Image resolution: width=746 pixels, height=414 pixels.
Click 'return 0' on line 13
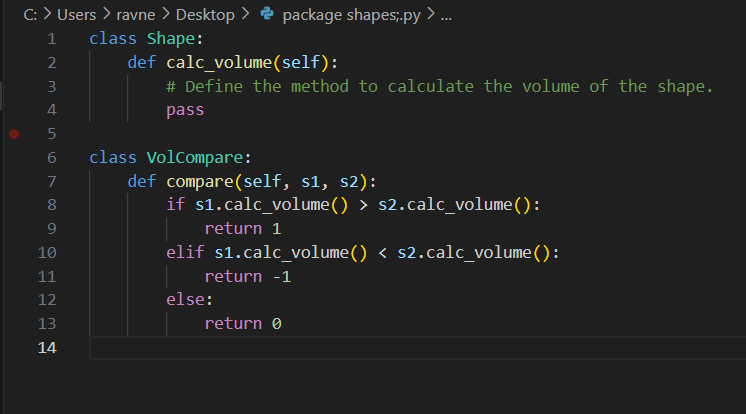pos(243,324)
